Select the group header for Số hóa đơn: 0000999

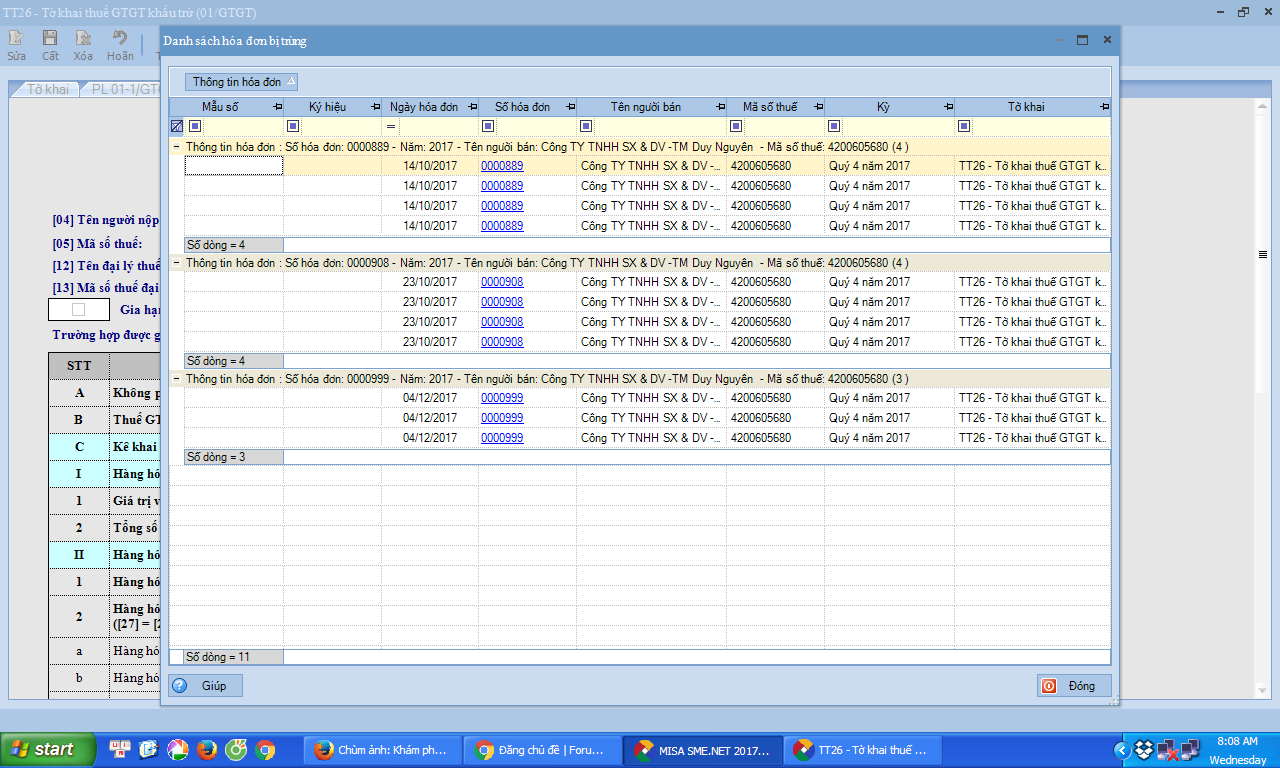(x=640, y=378)
